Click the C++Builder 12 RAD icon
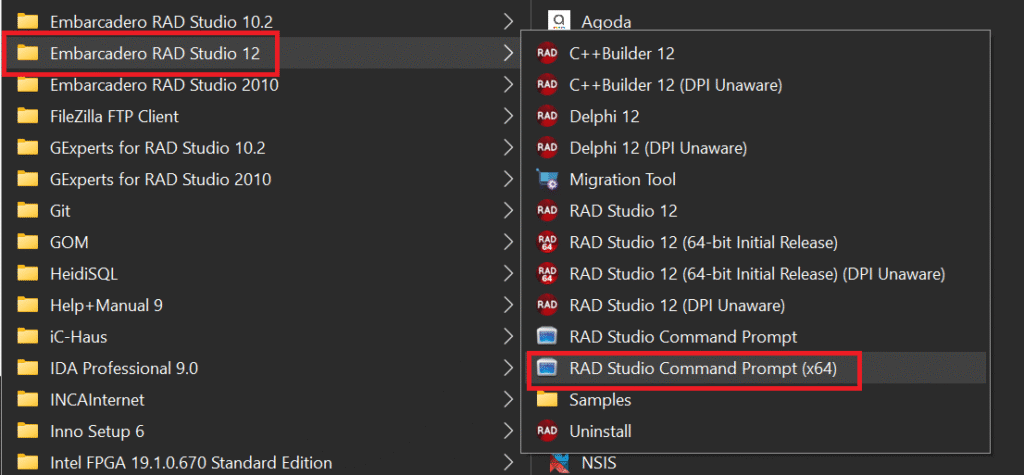1024x475 pixels. coord(547,54)
